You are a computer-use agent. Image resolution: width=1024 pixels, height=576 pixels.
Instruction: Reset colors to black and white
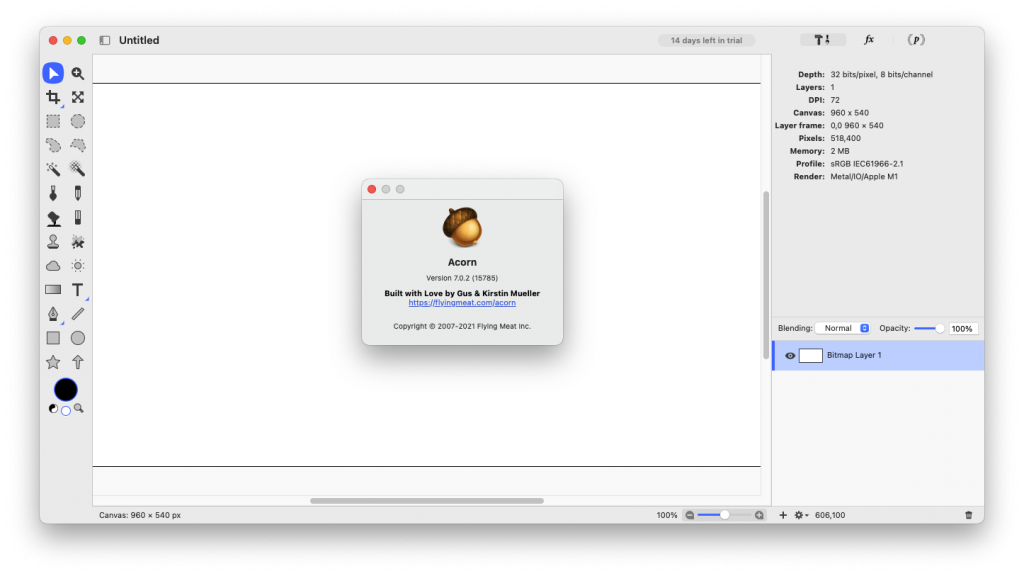pos(53,409)
